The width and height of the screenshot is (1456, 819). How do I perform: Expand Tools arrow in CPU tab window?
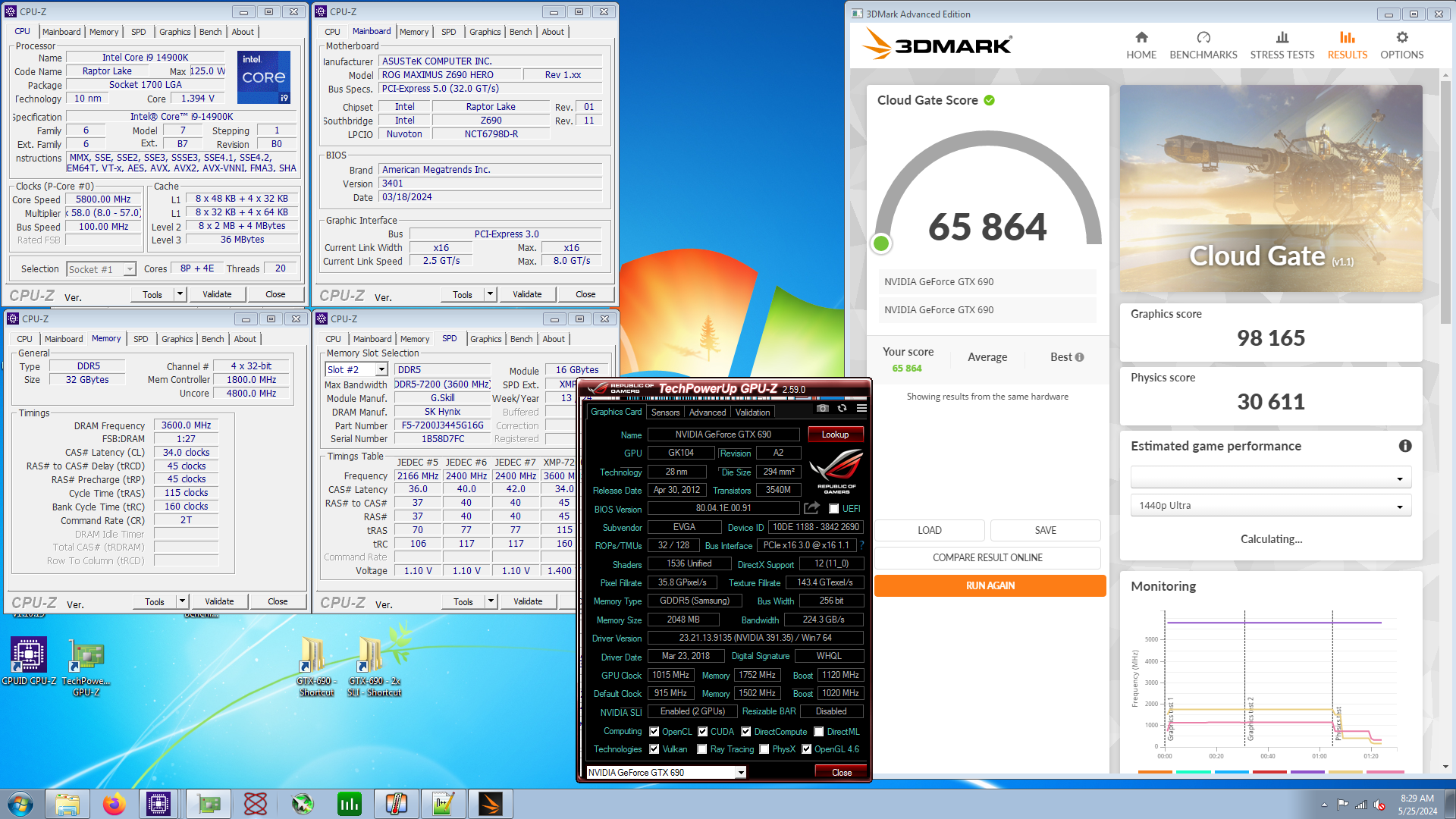180,294
